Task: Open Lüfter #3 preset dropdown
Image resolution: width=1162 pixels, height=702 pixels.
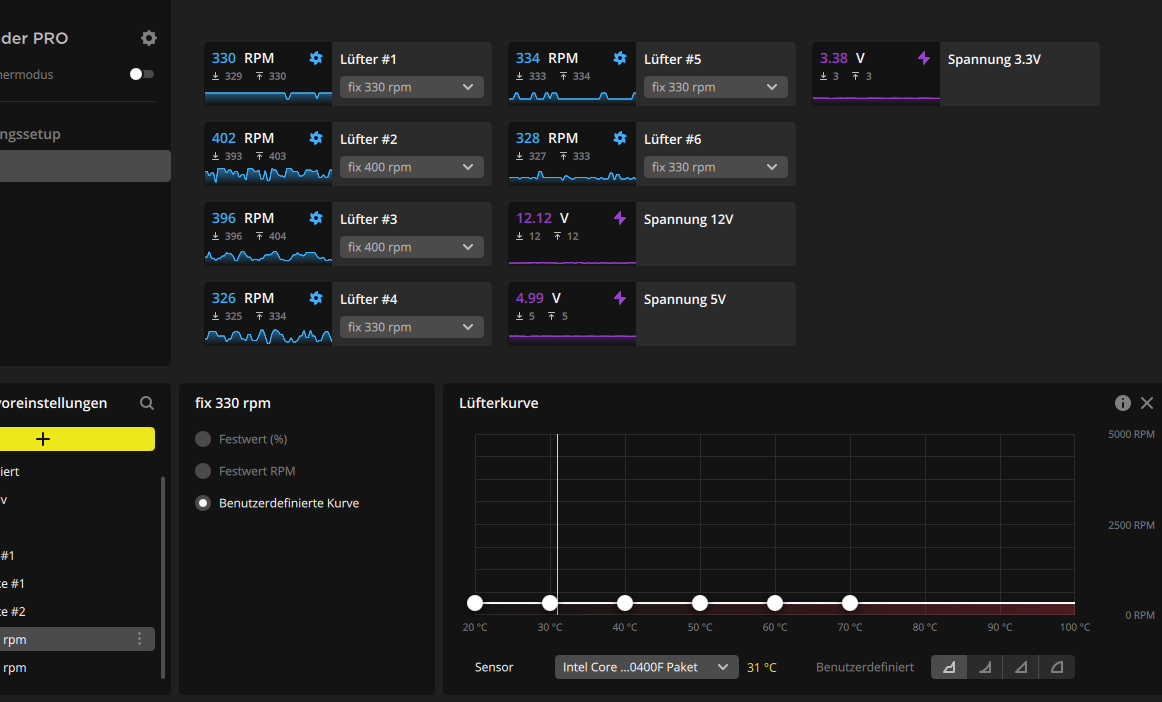Action: (x=411, y=247)
